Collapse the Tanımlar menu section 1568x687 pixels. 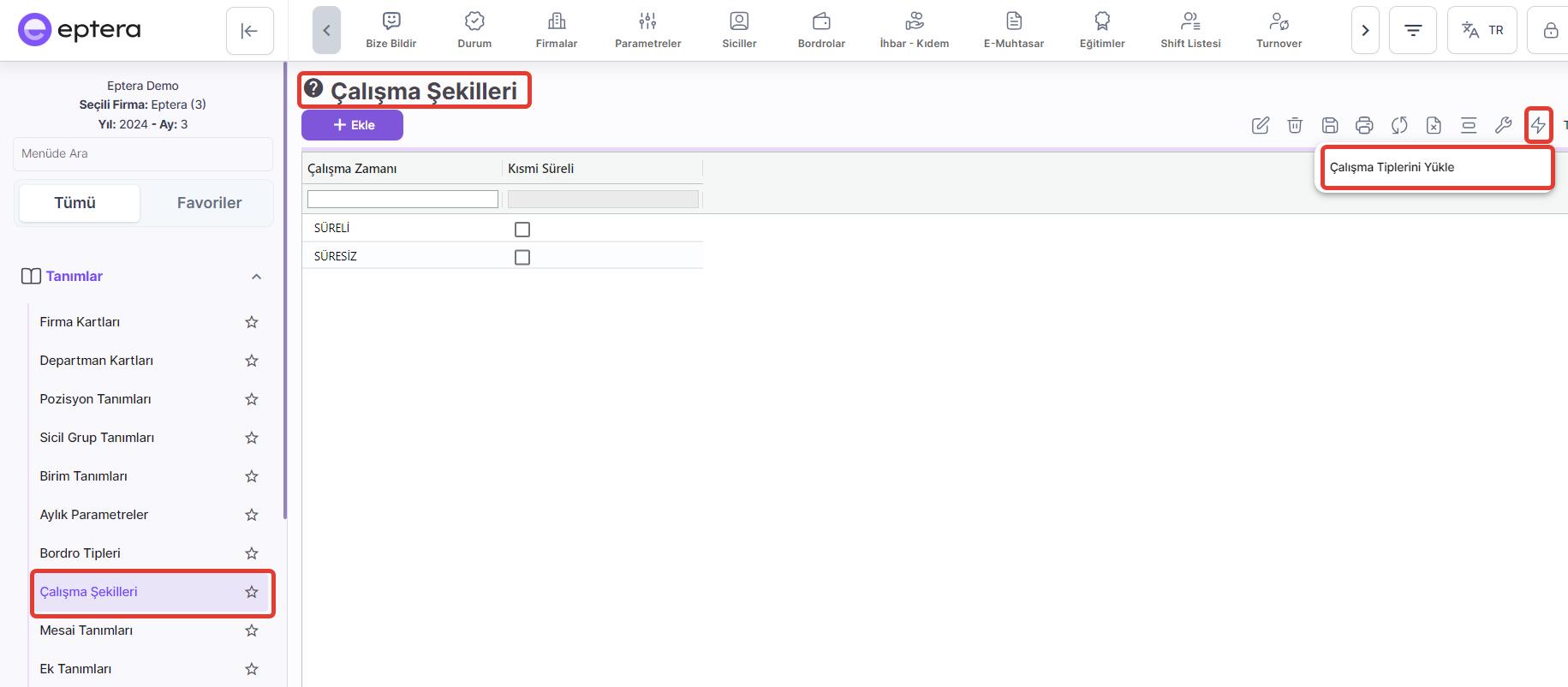pyautogui.click(x=256, y=277)
